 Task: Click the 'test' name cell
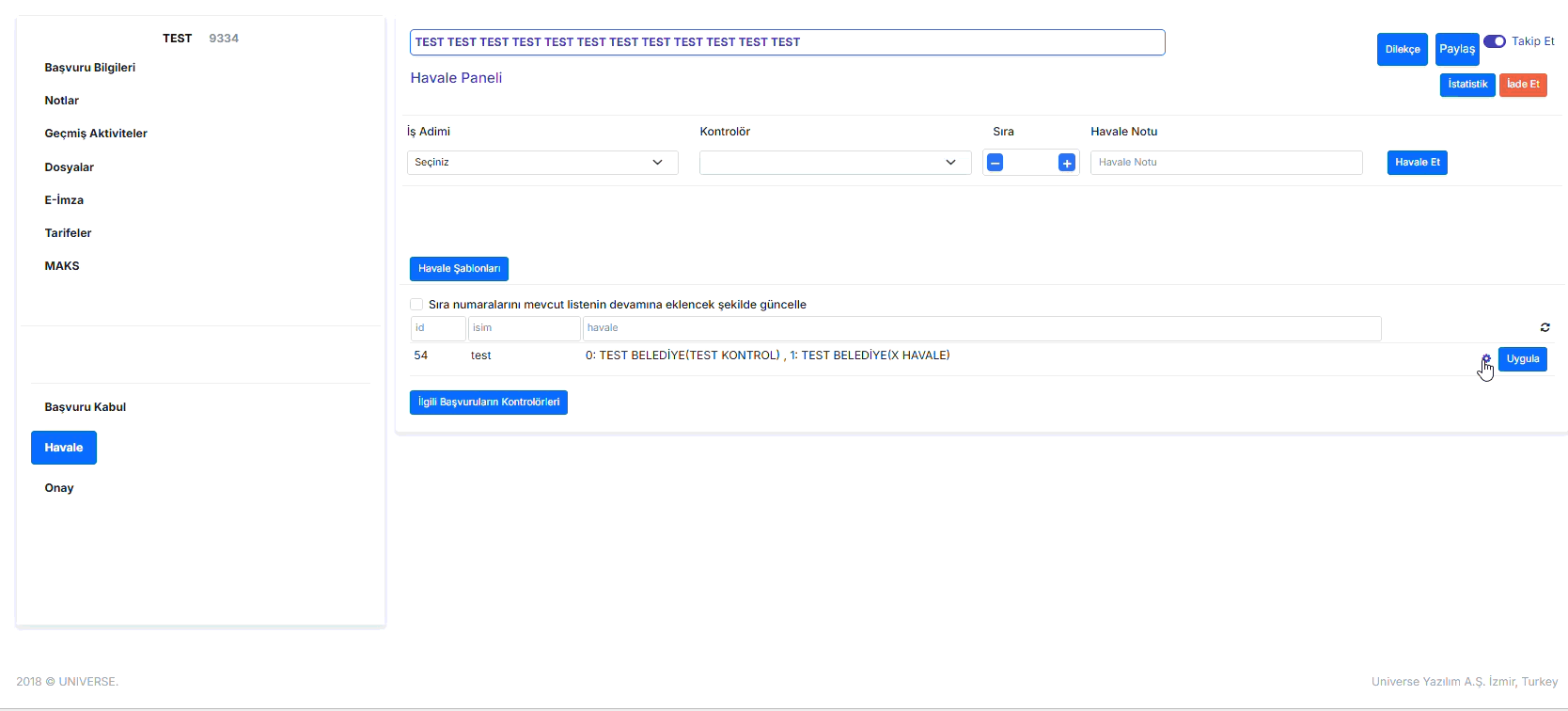[x=481, y=355]
